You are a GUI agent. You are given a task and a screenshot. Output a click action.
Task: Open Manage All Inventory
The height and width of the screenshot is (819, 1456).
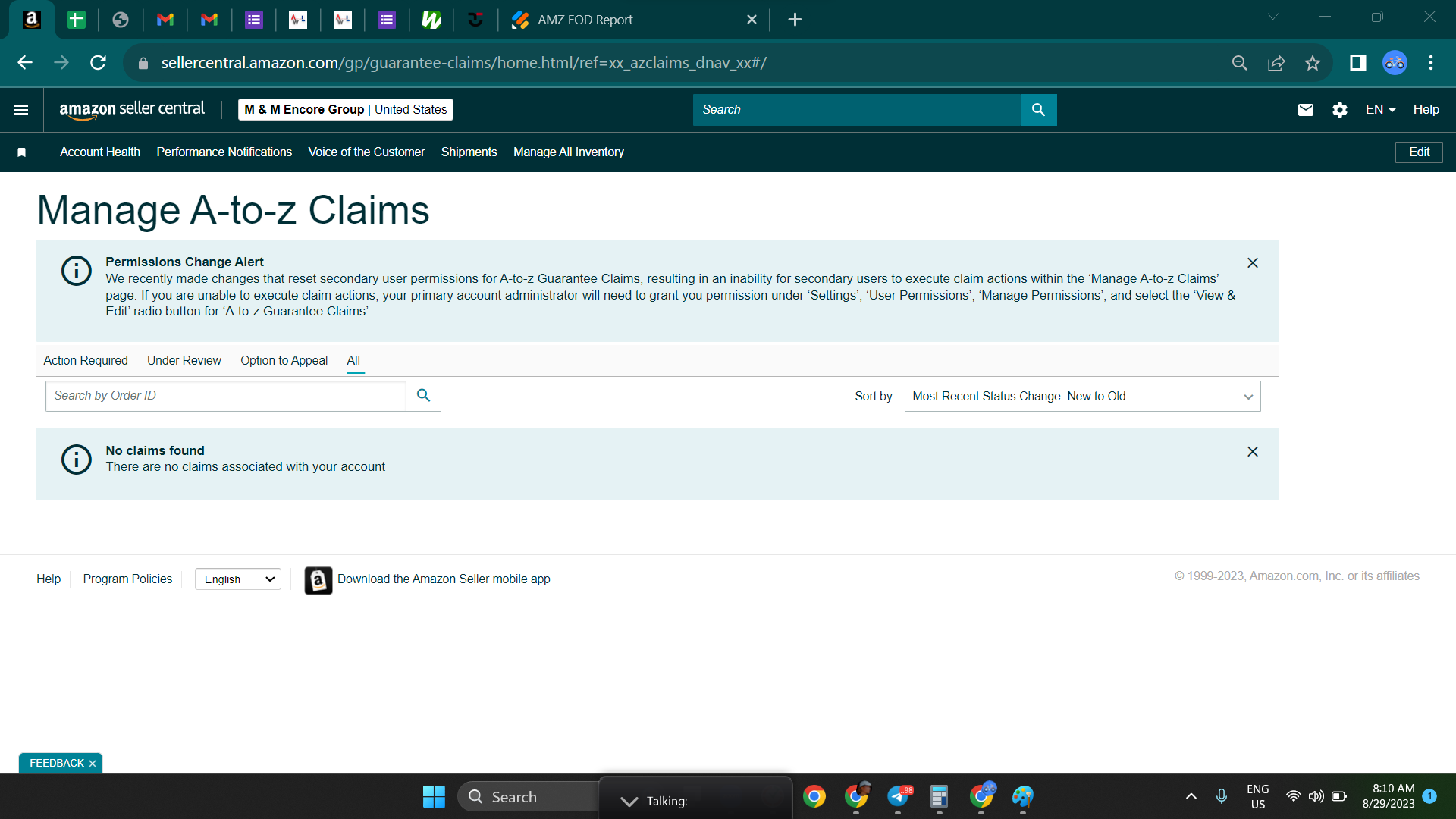tap(569, 152)
